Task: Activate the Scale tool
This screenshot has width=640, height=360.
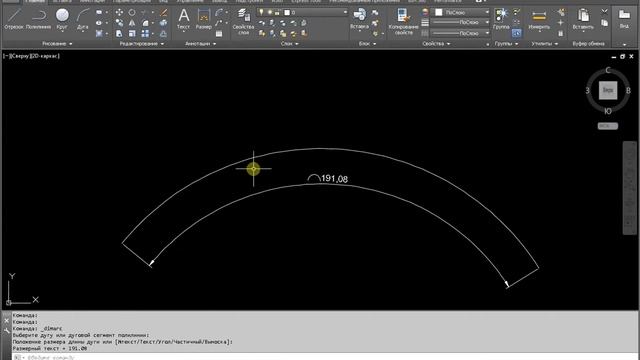Action: (x=132, y=33)
